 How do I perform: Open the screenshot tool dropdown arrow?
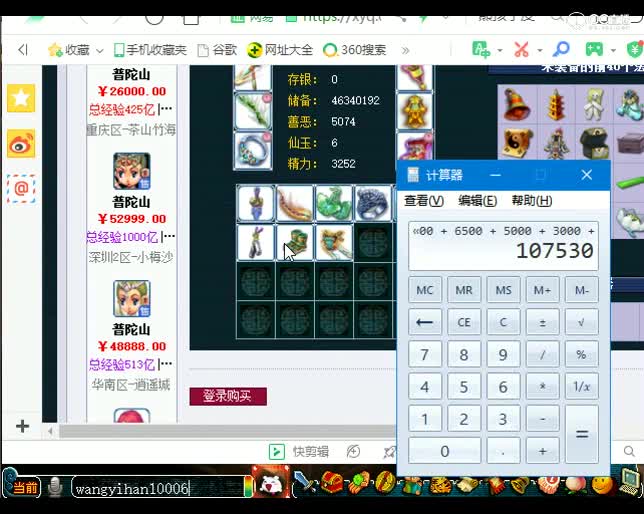(540, 51)
